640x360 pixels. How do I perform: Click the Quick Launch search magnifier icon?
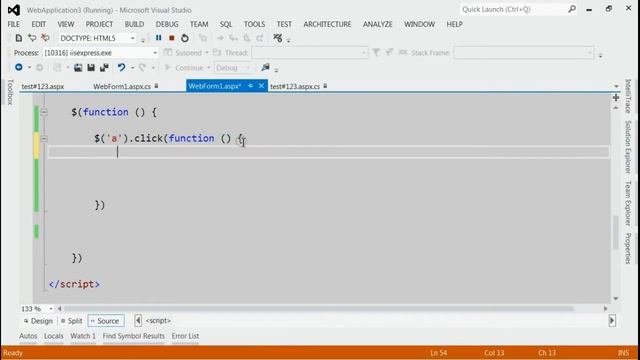click(572, 9)
